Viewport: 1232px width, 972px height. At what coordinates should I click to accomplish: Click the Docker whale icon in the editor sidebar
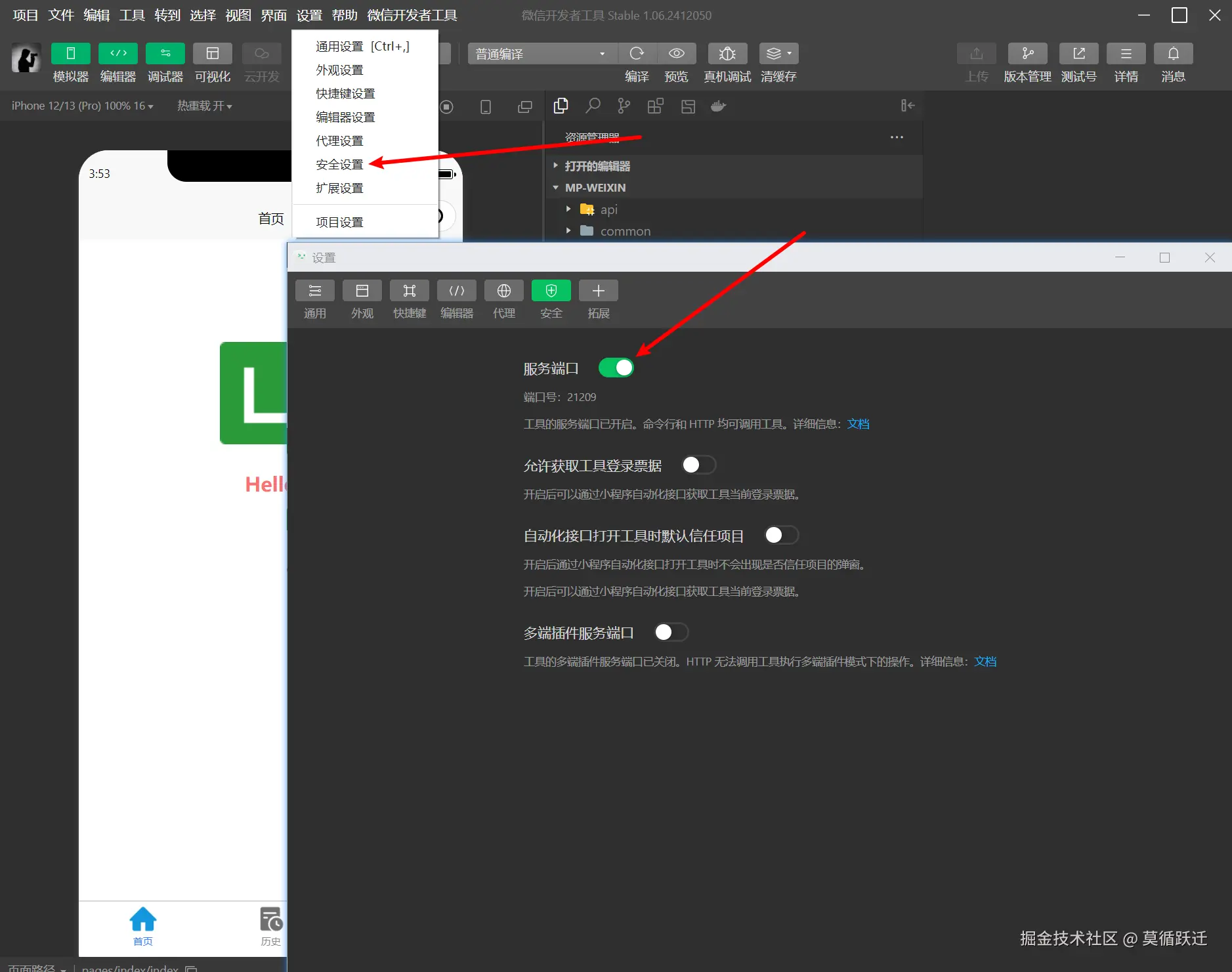(x=719, y=106)
